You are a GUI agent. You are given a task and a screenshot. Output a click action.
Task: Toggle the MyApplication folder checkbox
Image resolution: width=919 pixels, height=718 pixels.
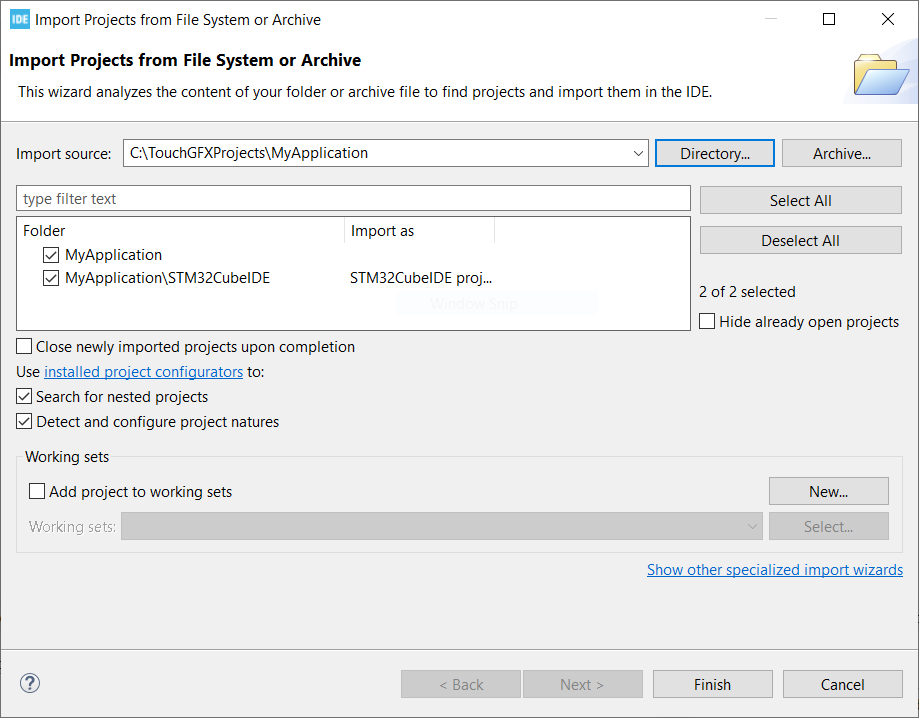[51, 255]
